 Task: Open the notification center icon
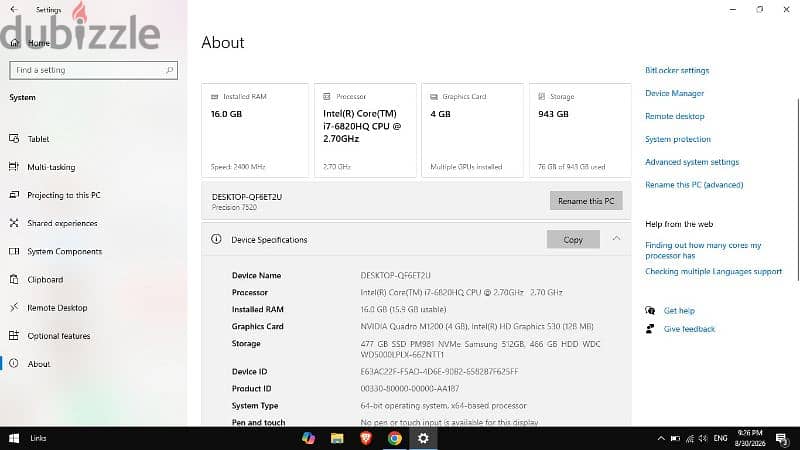pyautogui.click(x=782, y=438)
